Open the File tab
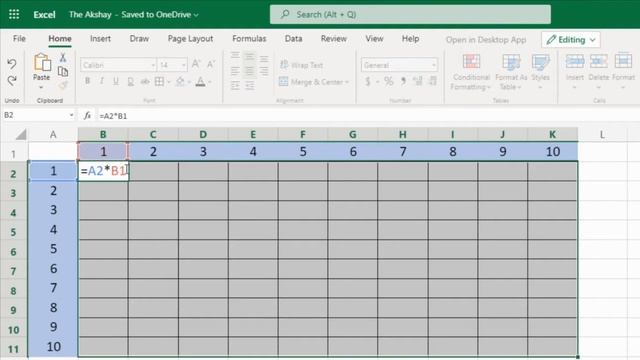640x360 pixels. [19, 39]
